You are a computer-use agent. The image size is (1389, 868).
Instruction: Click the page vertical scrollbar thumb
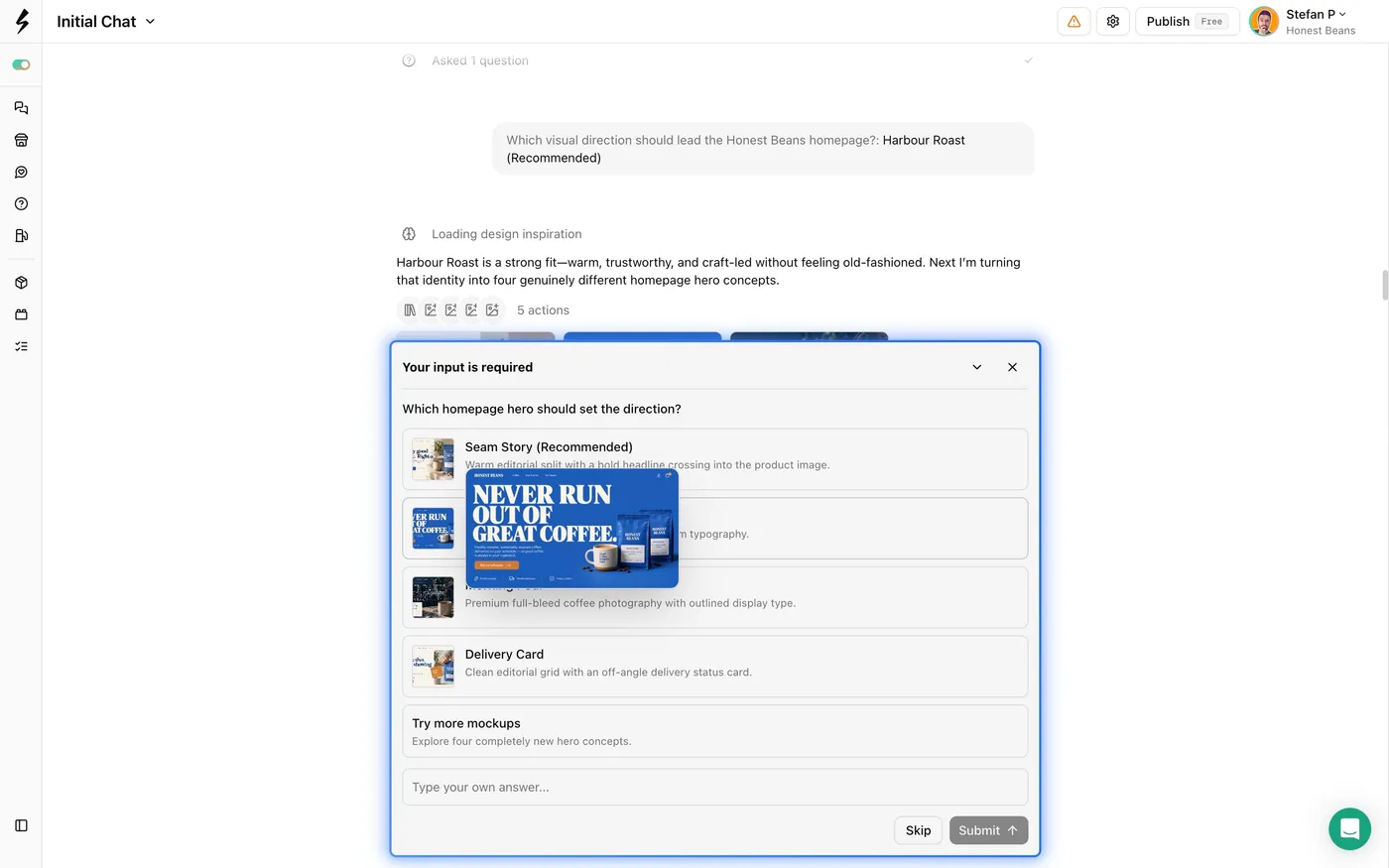click(1385, 285)
